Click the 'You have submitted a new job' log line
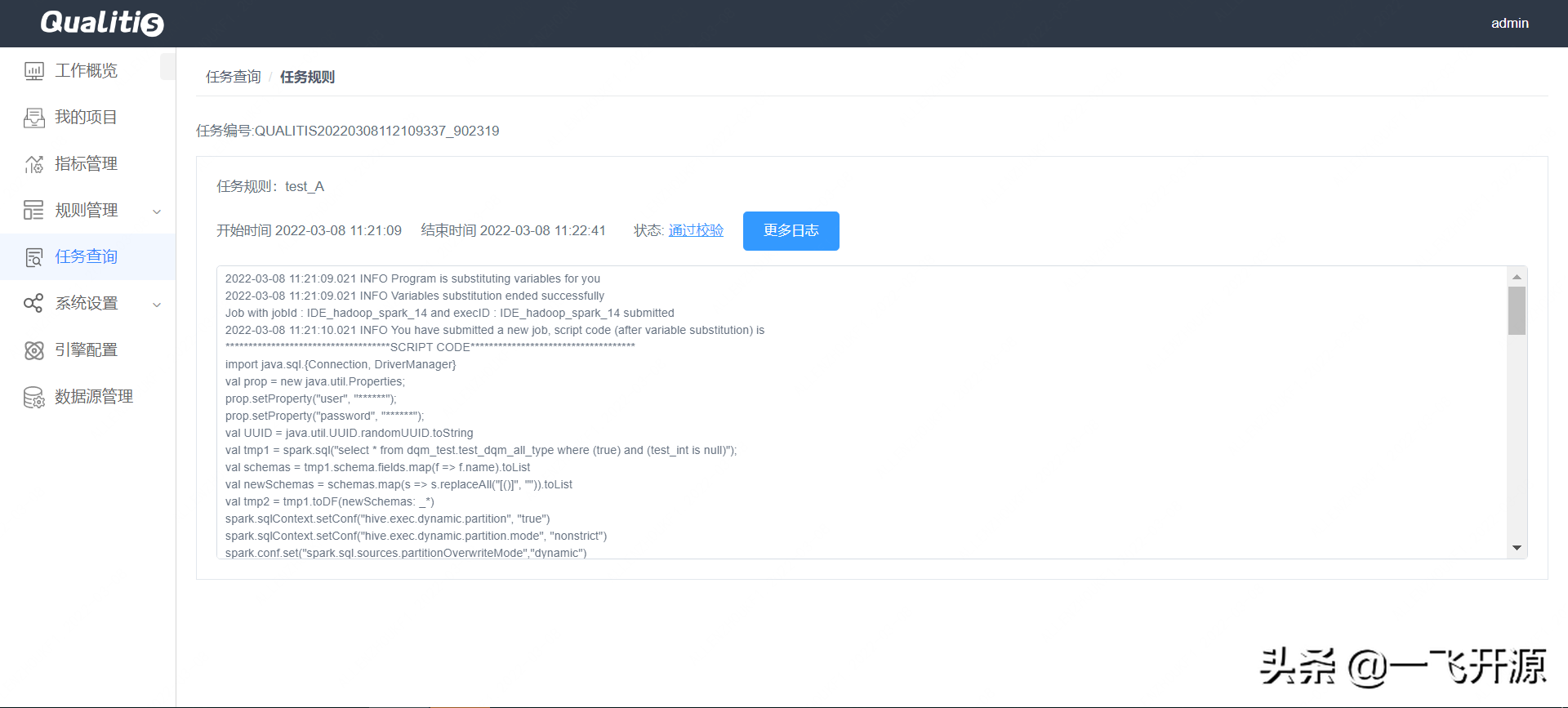 tap(495, 330)
